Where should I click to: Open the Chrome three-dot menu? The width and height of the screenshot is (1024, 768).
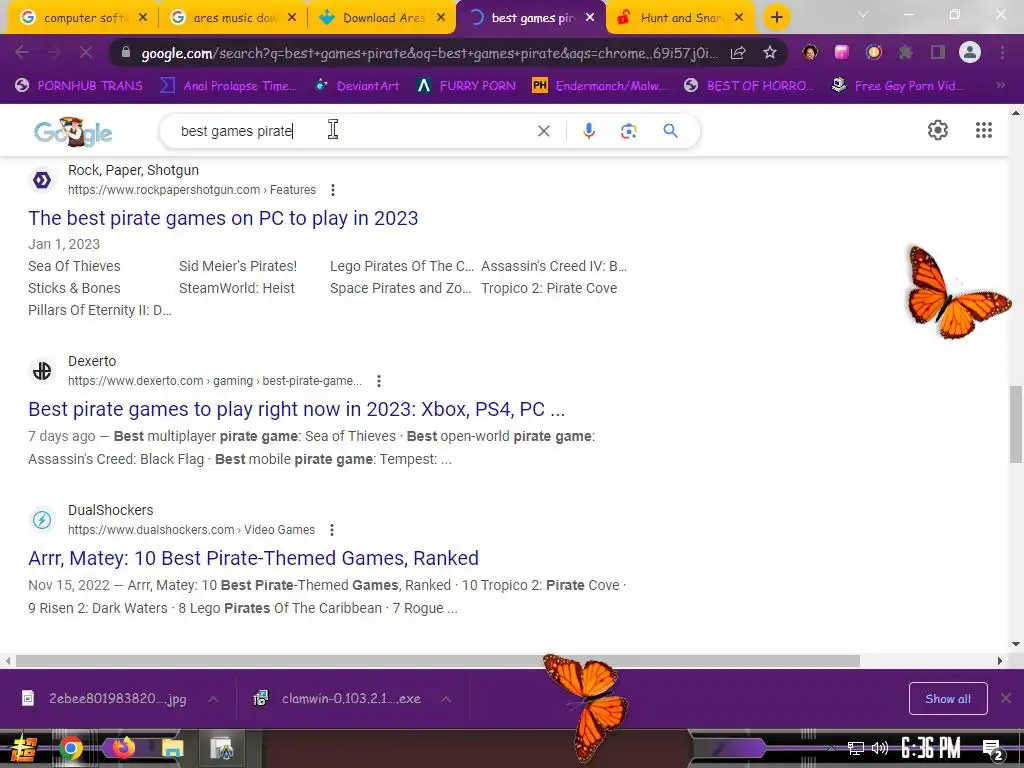1002,52
